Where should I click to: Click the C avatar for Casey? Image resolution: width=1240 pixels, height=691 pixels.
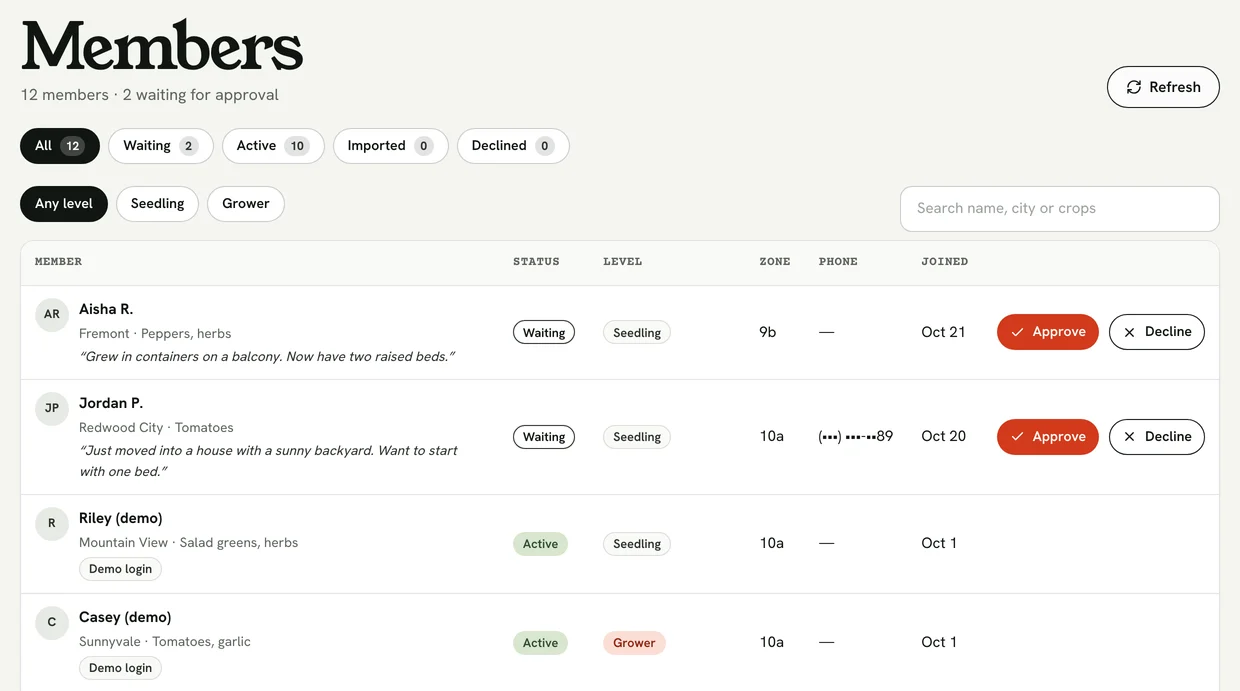(52, 622)
